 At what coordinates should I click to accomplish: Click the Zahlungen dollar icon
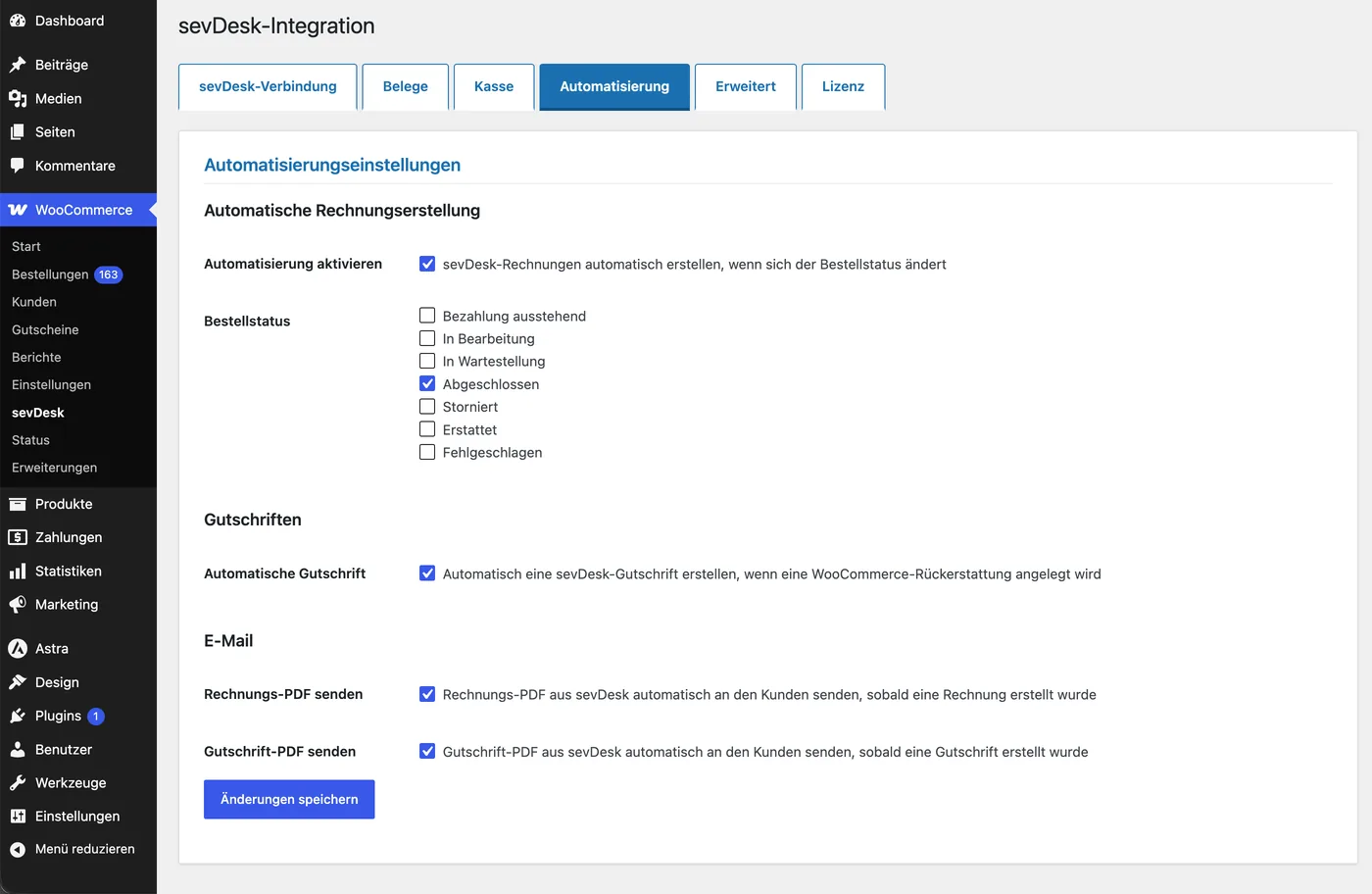pyautogui.click(x=18, y=537)
